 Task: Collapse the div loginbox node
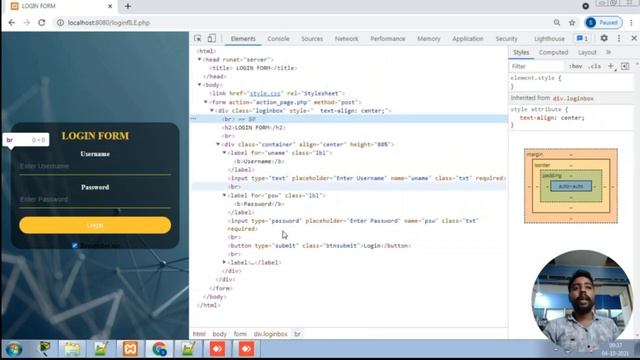click(x=212, y=111)
